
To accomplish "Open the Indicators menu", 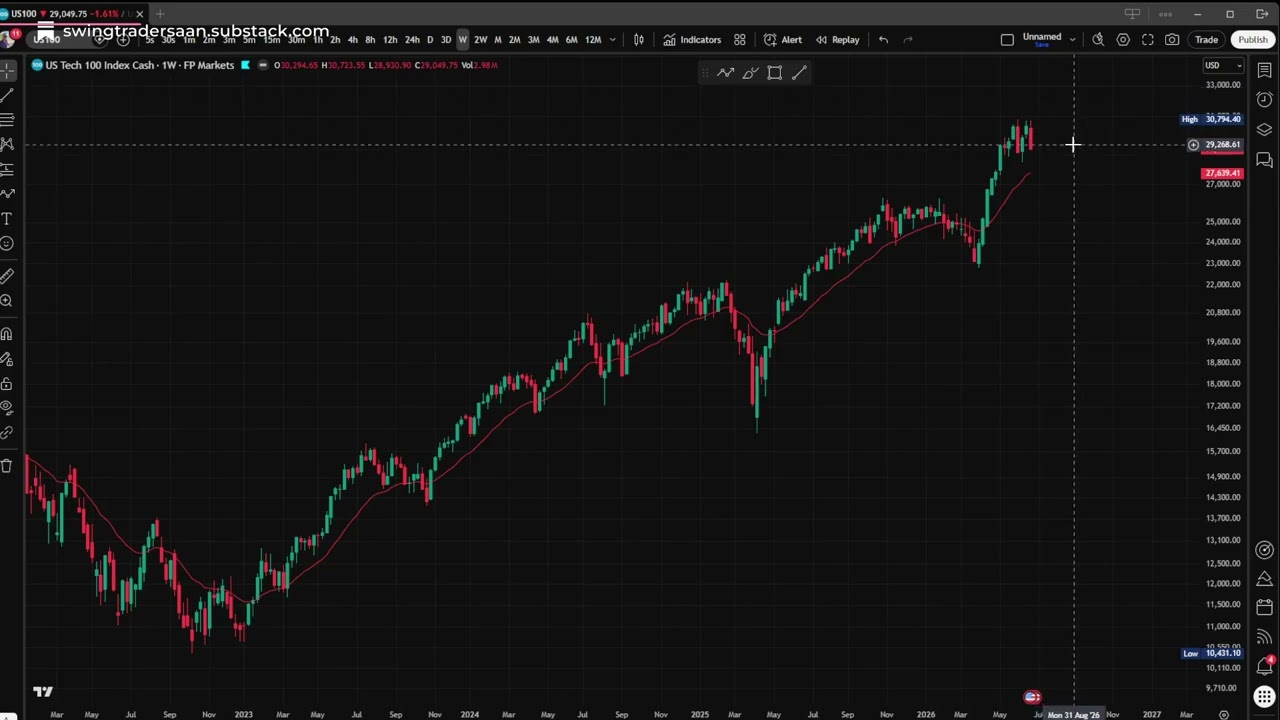I will click(692, 40).
